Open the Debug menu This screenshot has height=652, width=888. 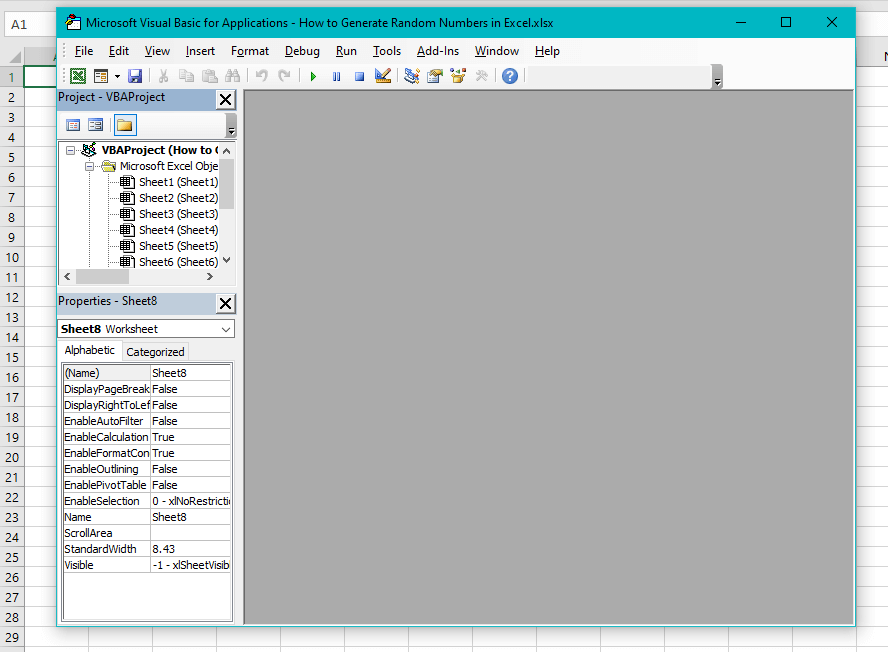(302, 51)
